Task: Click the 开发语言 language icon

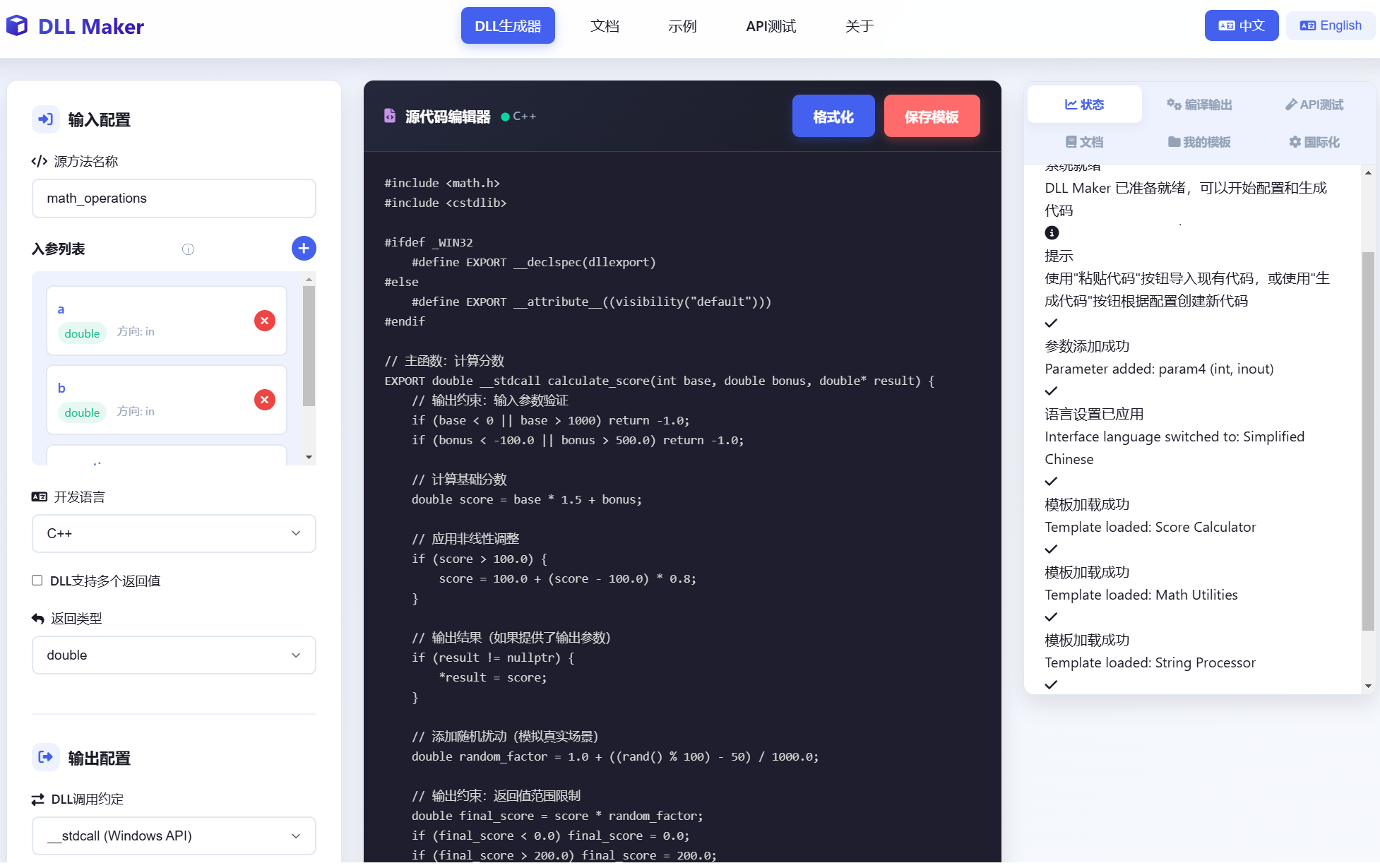Action: tap(40, 497)
